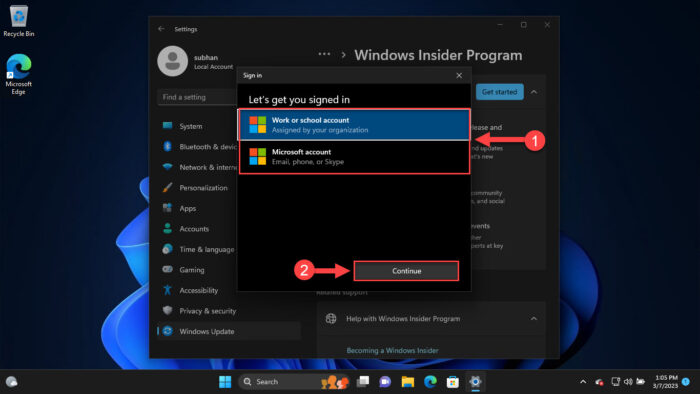The height and width of the screenshot is (394, 700).
Task: Click the Continue button
Action: point(406,271)
